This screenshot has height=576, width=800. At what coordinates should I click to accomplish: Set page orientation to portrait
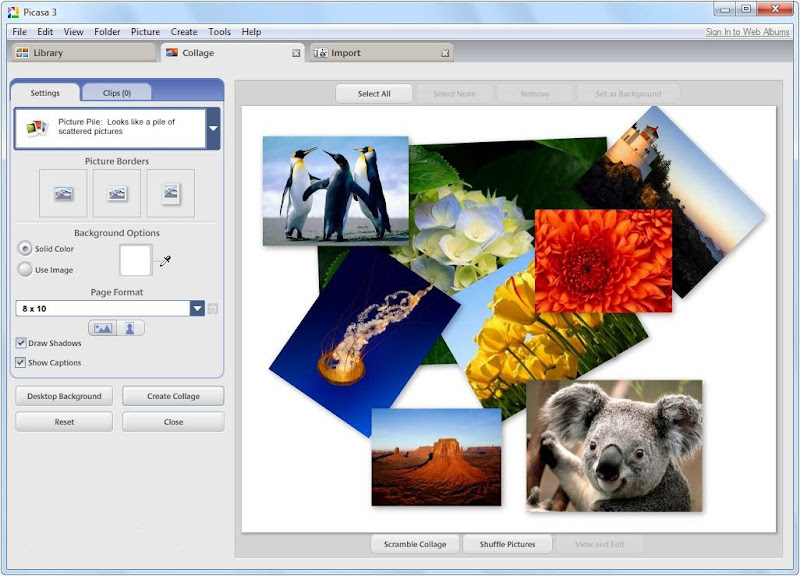coord(130,327)
